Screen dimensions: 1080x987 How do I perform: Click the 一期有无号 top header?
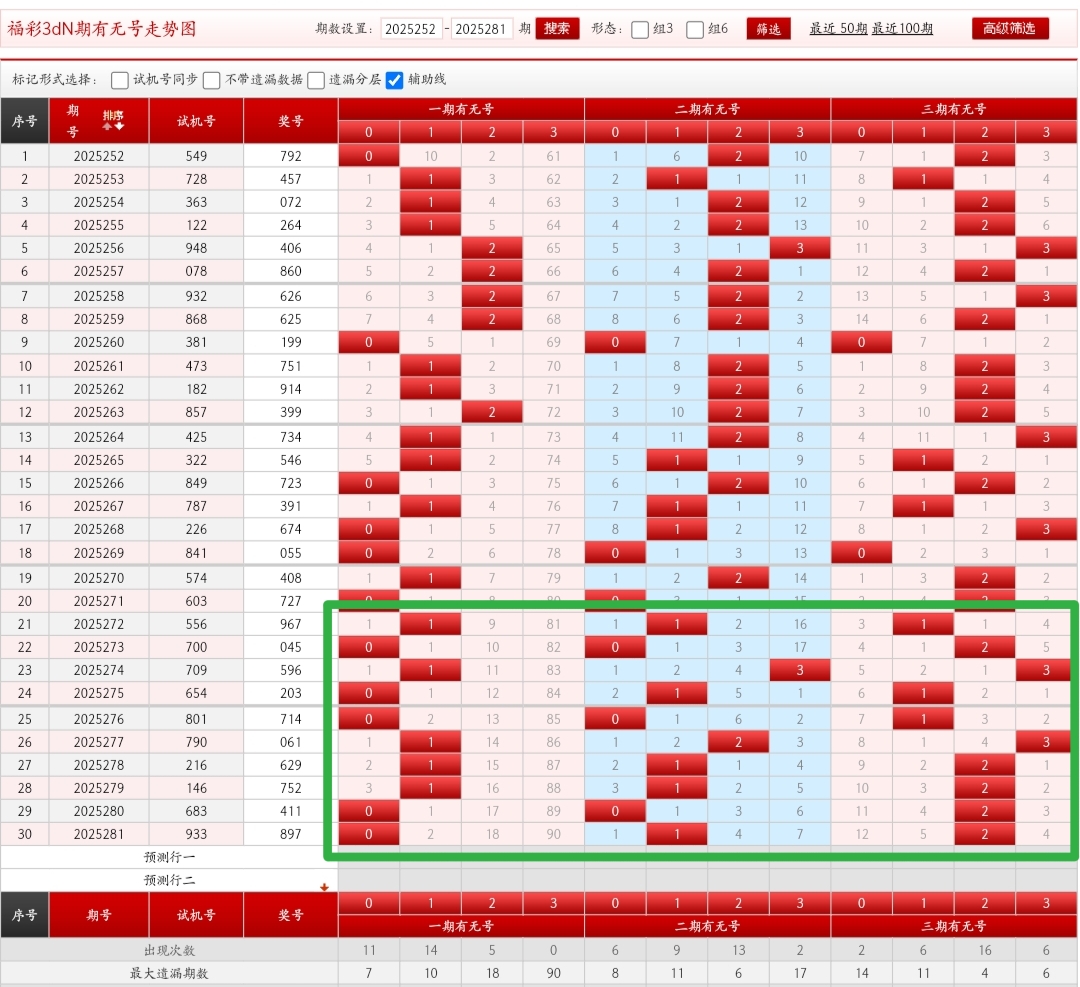point(461,109)
